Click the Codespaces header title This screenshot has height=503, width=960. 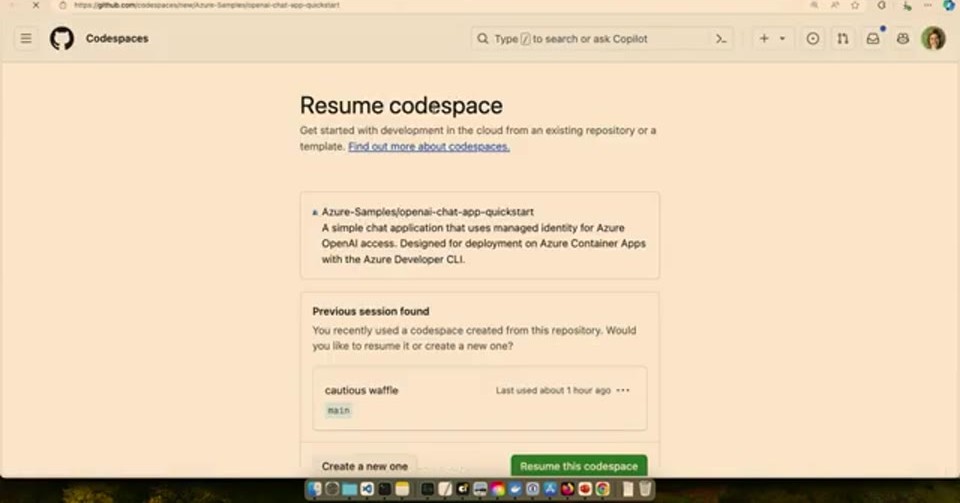117,39
